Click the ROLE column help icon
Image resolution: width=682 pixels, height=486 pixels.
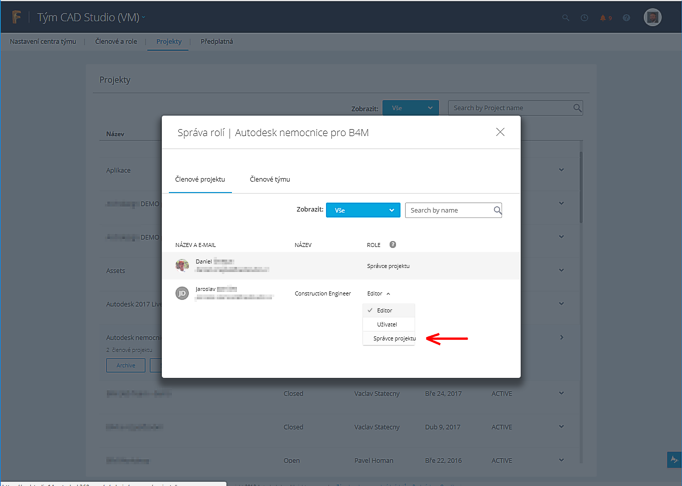[393, 244]
